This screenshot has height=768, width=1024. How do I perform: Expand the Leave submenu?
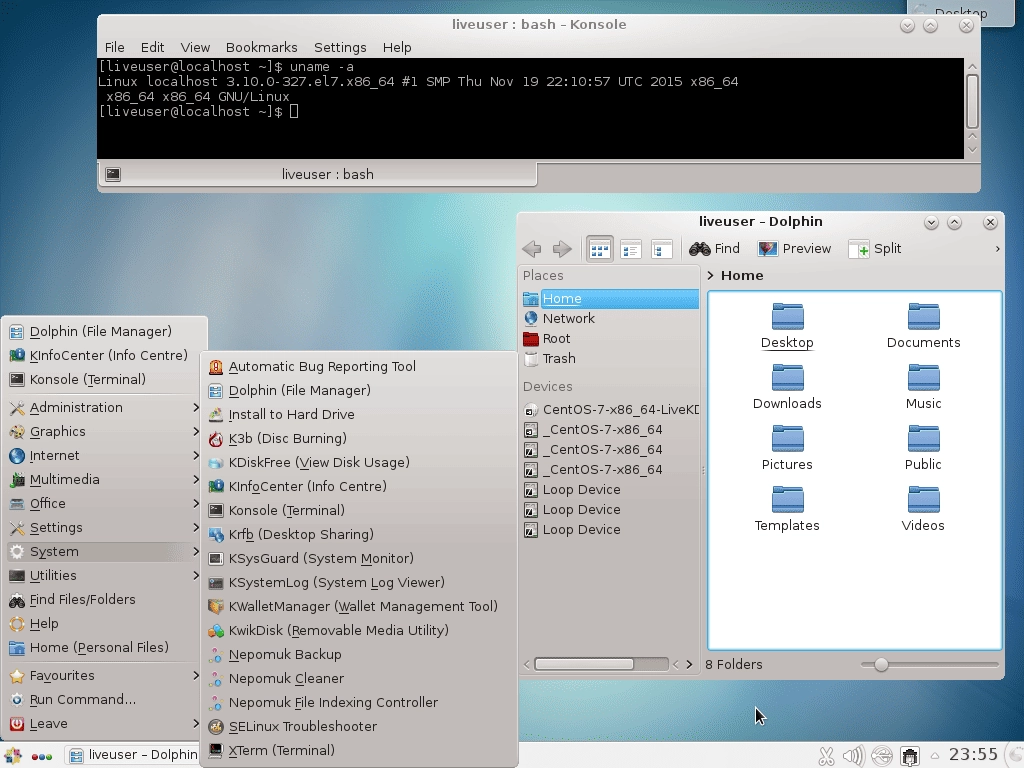(x=104, y=724)
